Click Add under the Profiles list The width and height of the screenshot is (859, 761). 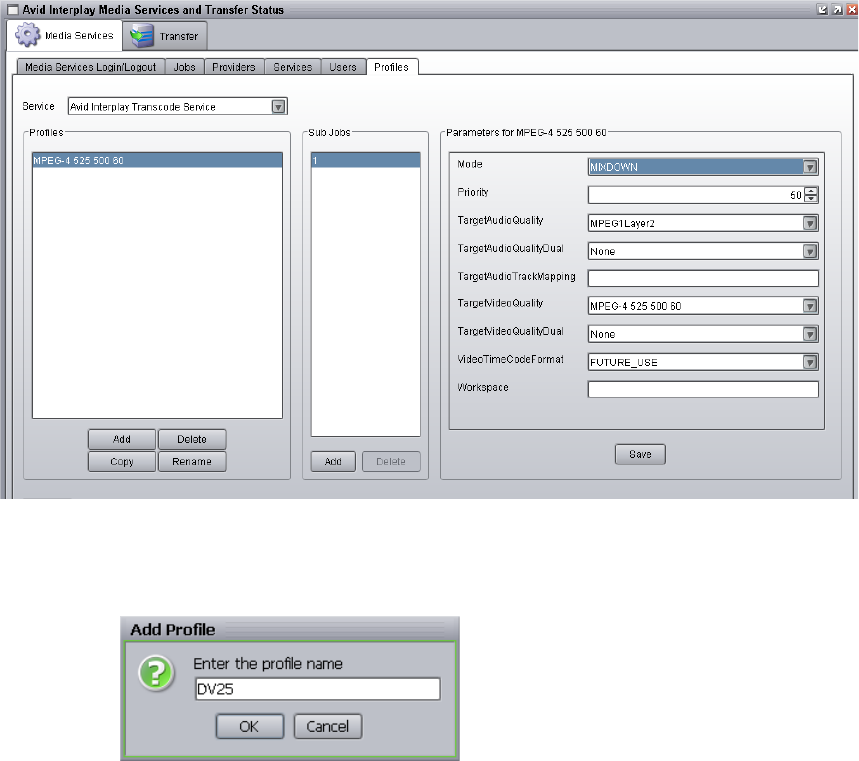pyautogui.click(x=122, y=439)
